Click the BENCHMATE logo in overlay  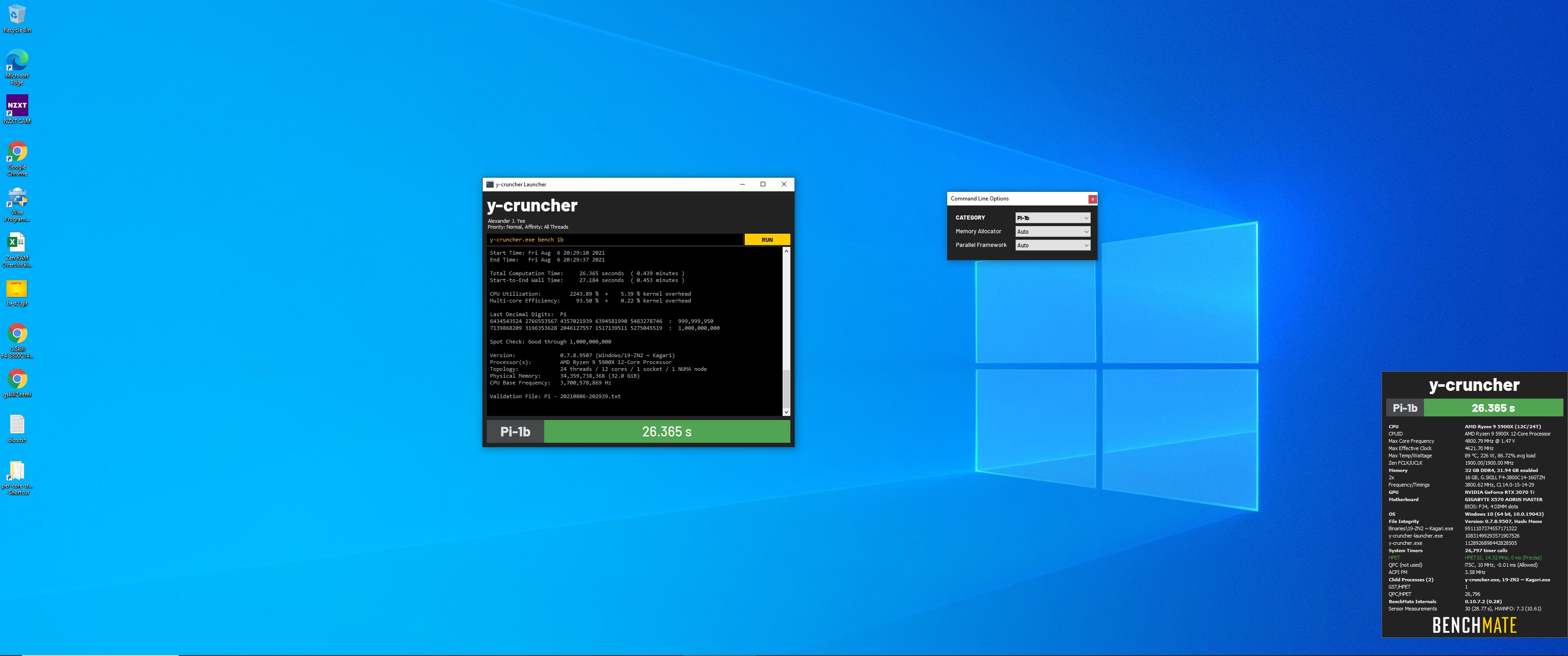pyautogui.click(x=1474, y=625)
